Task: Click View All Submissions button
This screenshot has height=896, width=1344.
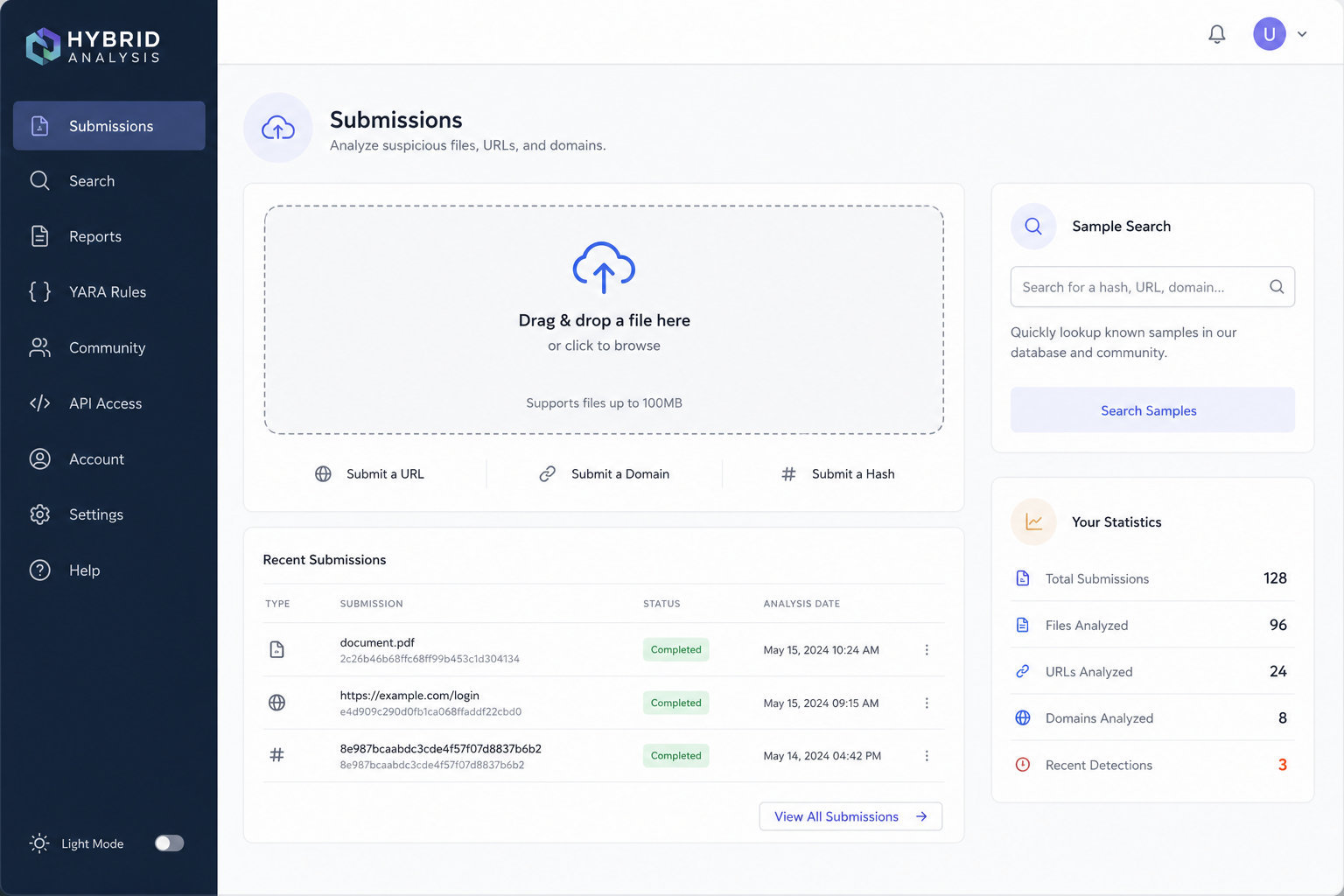Action: click(x=850, y=816)
